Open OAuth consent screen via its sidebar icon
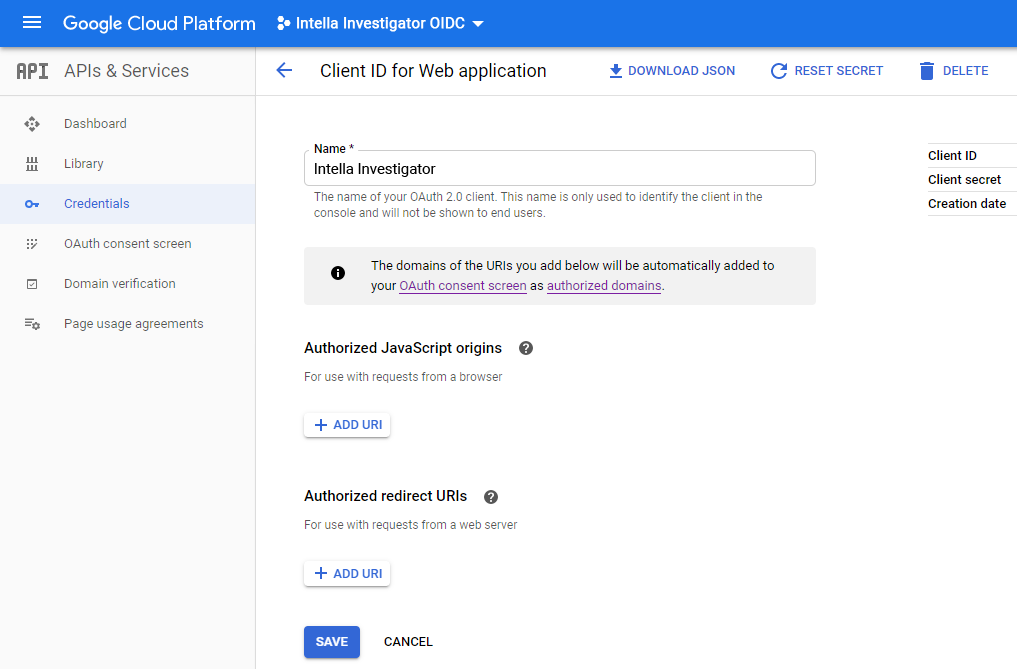 [x=31, y=243]
